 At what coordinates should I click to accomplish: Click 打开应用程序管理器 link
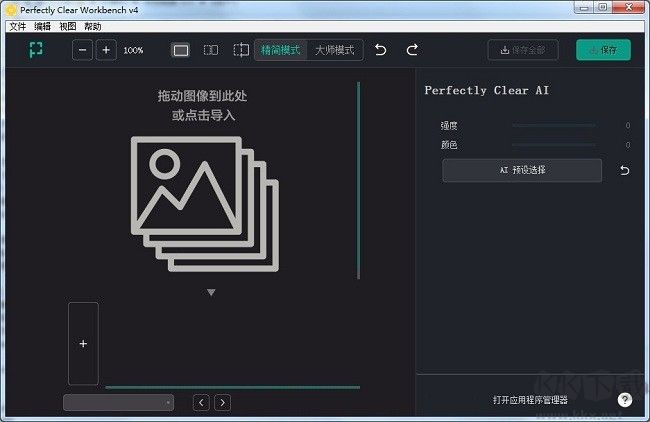tap(530, 400)
